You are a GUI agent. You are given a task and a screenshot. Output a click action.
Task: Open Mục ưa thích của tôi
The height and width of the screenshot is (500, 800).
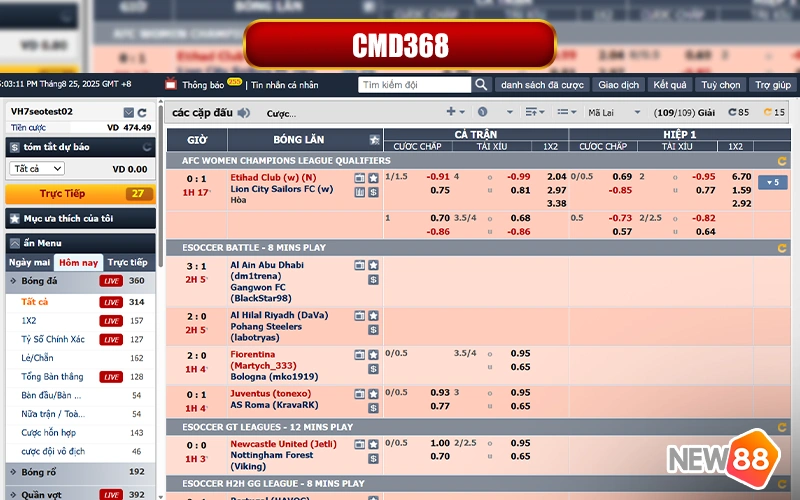click(x=81, y=219)
